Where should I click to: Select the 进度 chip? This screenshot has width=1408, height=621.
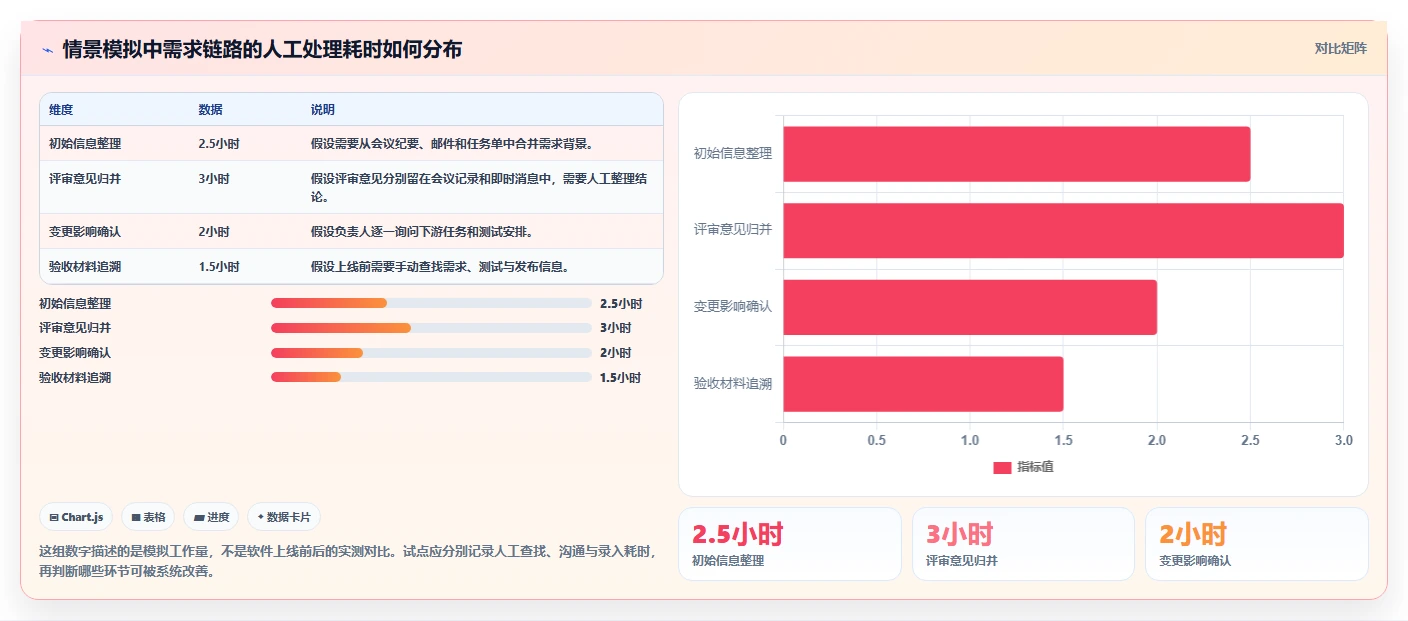[x=211, y=517]
